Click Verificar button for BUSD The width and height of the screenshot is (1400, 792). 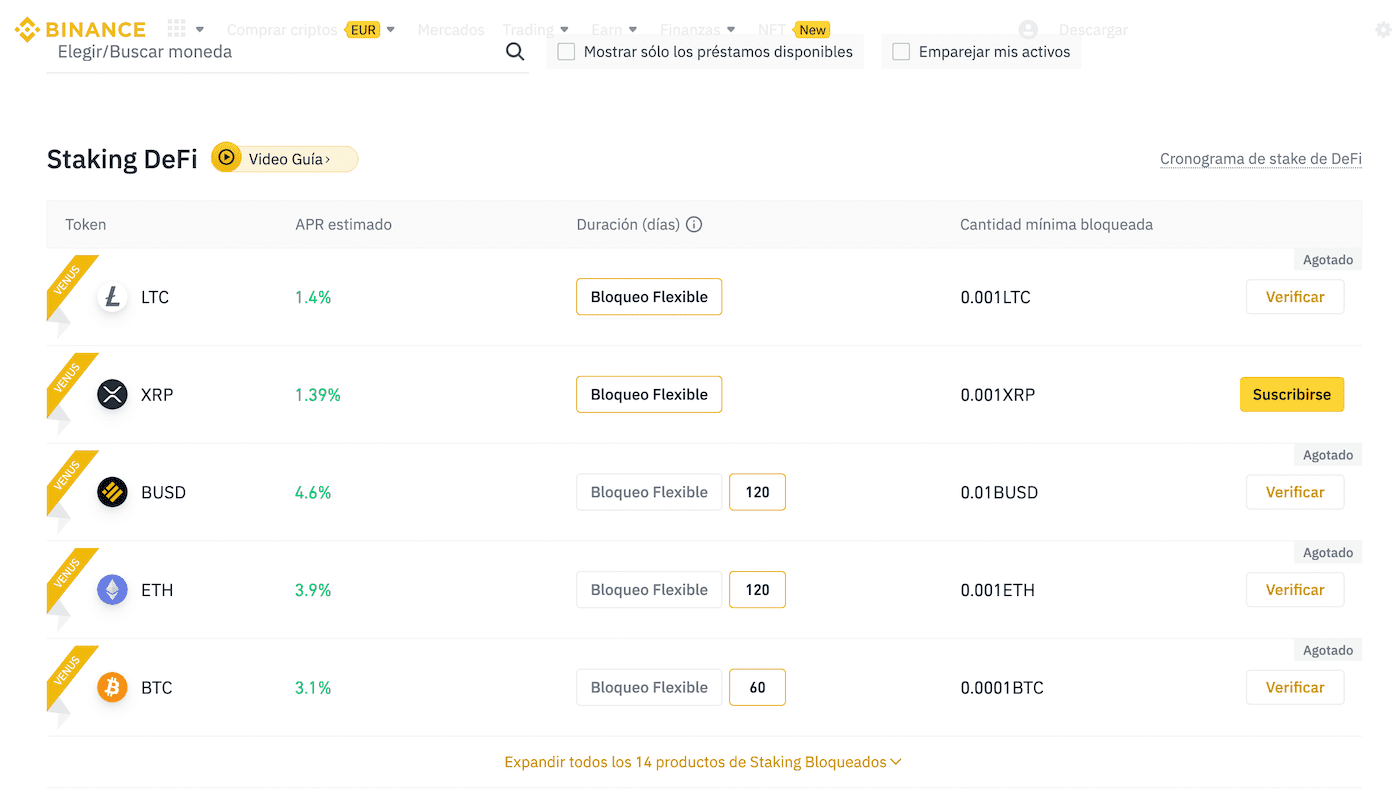[x=1295, y=492]
